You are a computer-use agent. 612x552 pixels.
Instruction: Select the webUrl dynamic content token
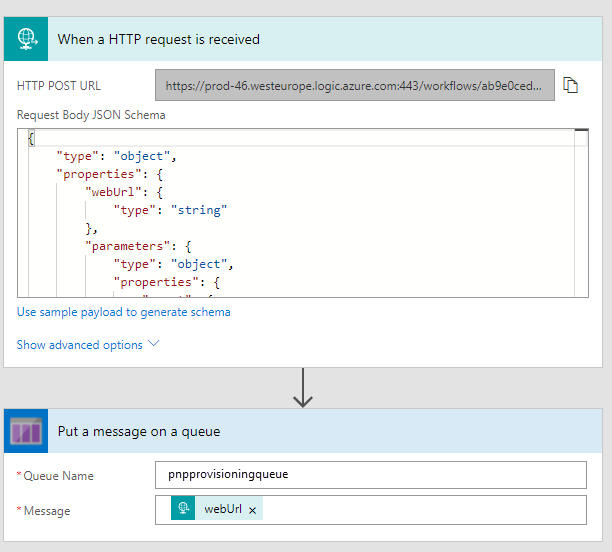[x=217, y=508]
